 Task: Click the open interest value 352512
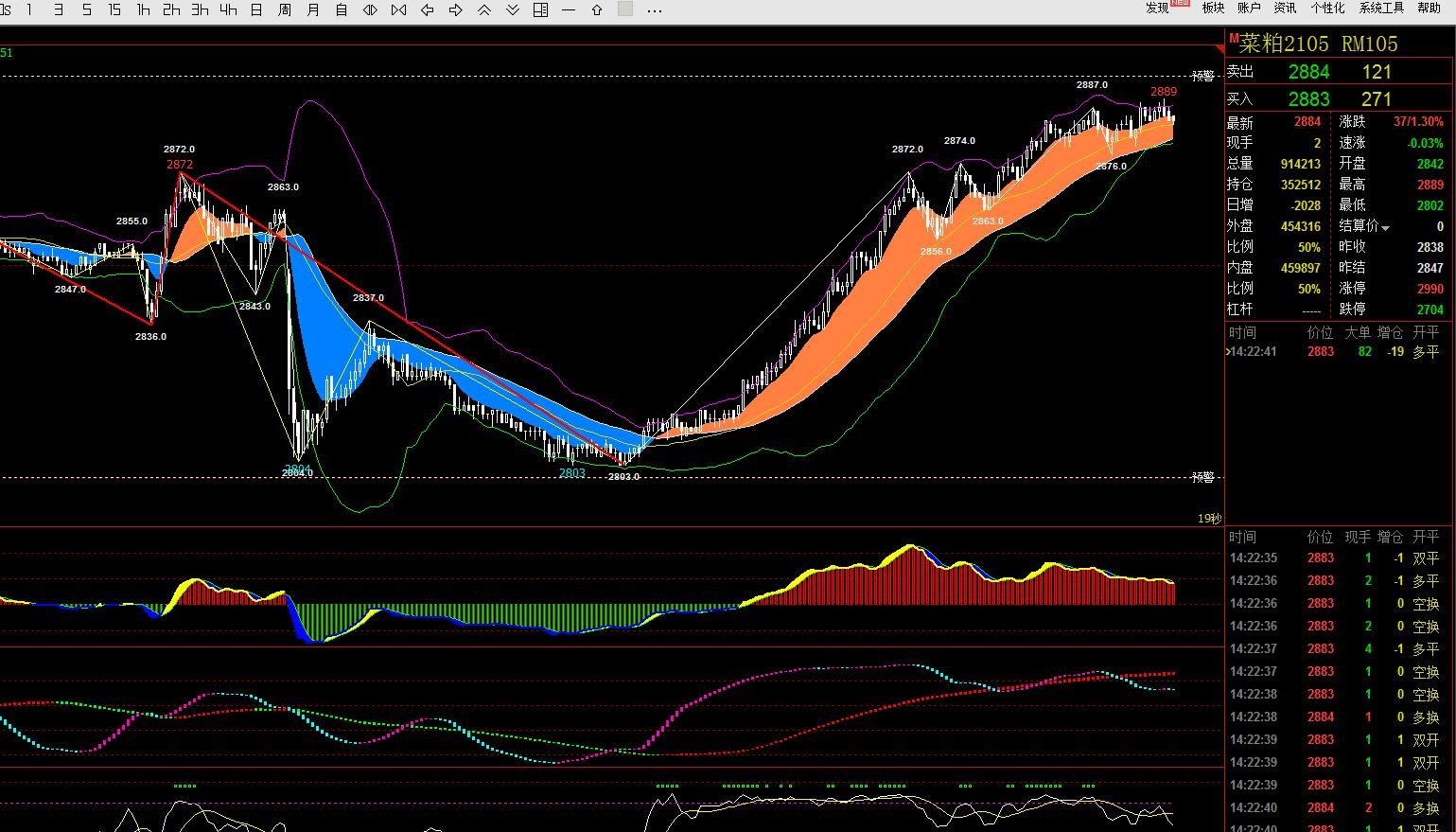(1301, 185)
